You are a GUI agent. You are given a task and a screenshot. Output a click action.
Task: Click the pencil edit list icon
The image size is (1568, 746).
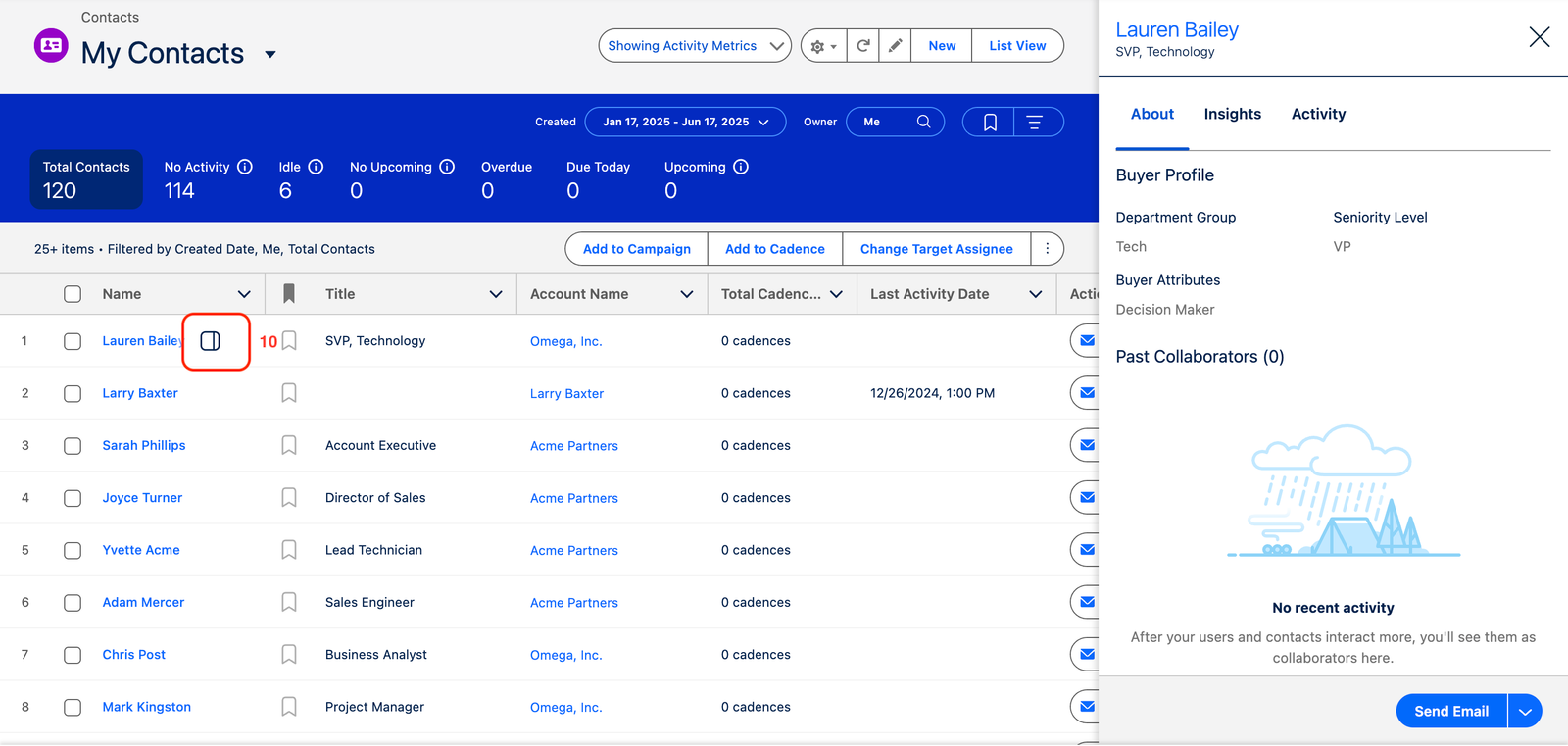895,46
